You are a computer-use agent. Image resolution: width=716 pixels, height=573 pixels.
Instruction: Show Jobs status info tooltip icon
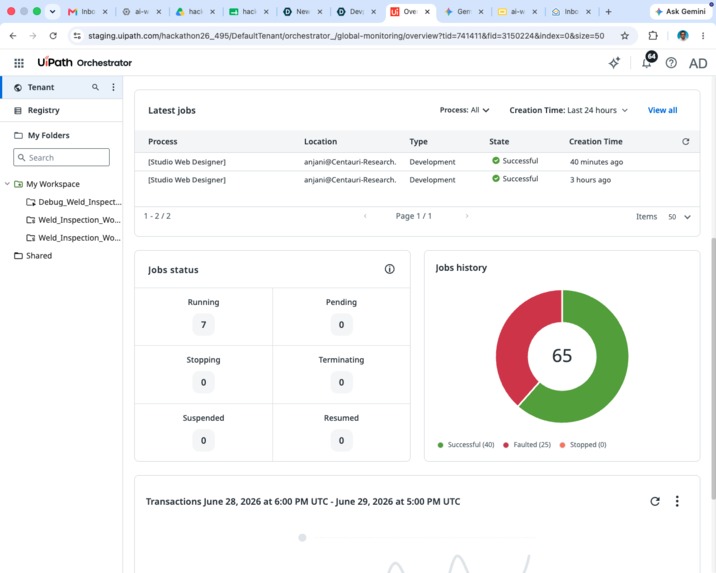(389, 269)
